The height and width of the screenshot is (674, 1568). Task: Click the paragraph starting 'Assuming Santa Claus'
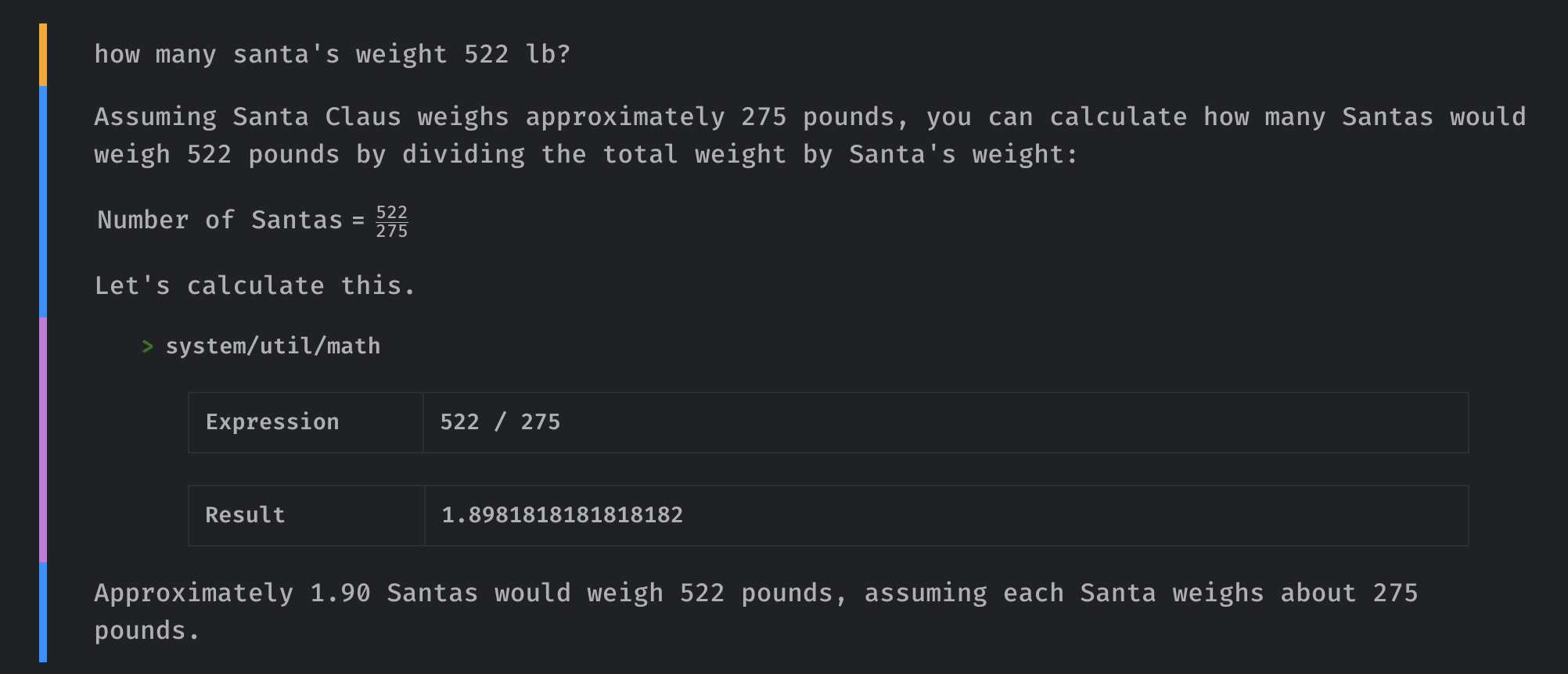pyautogui.click(x=810, y=136)
